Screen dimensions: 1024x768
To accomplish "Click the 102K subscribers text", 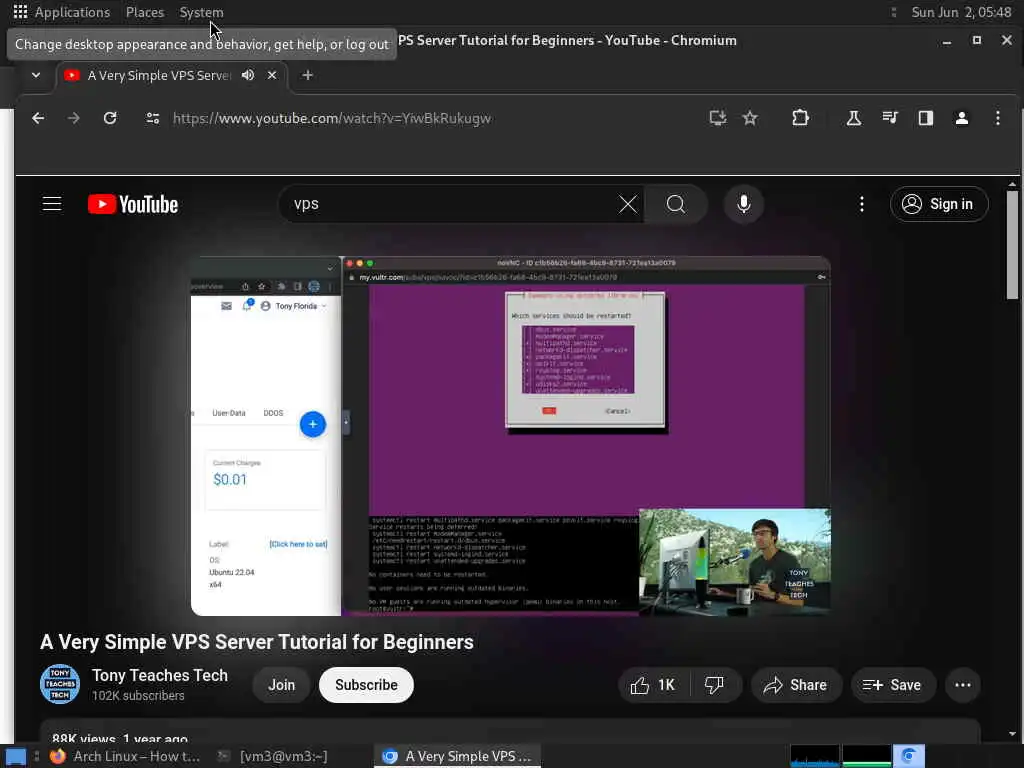I will pyautogui.click(x=138, y=696).
